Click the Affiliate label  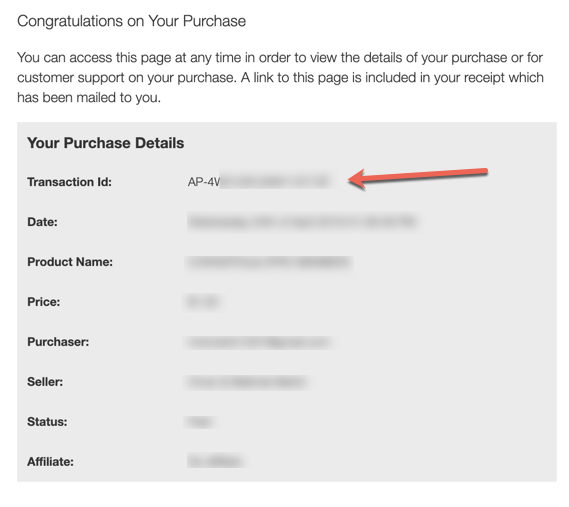tap(50, 461)
